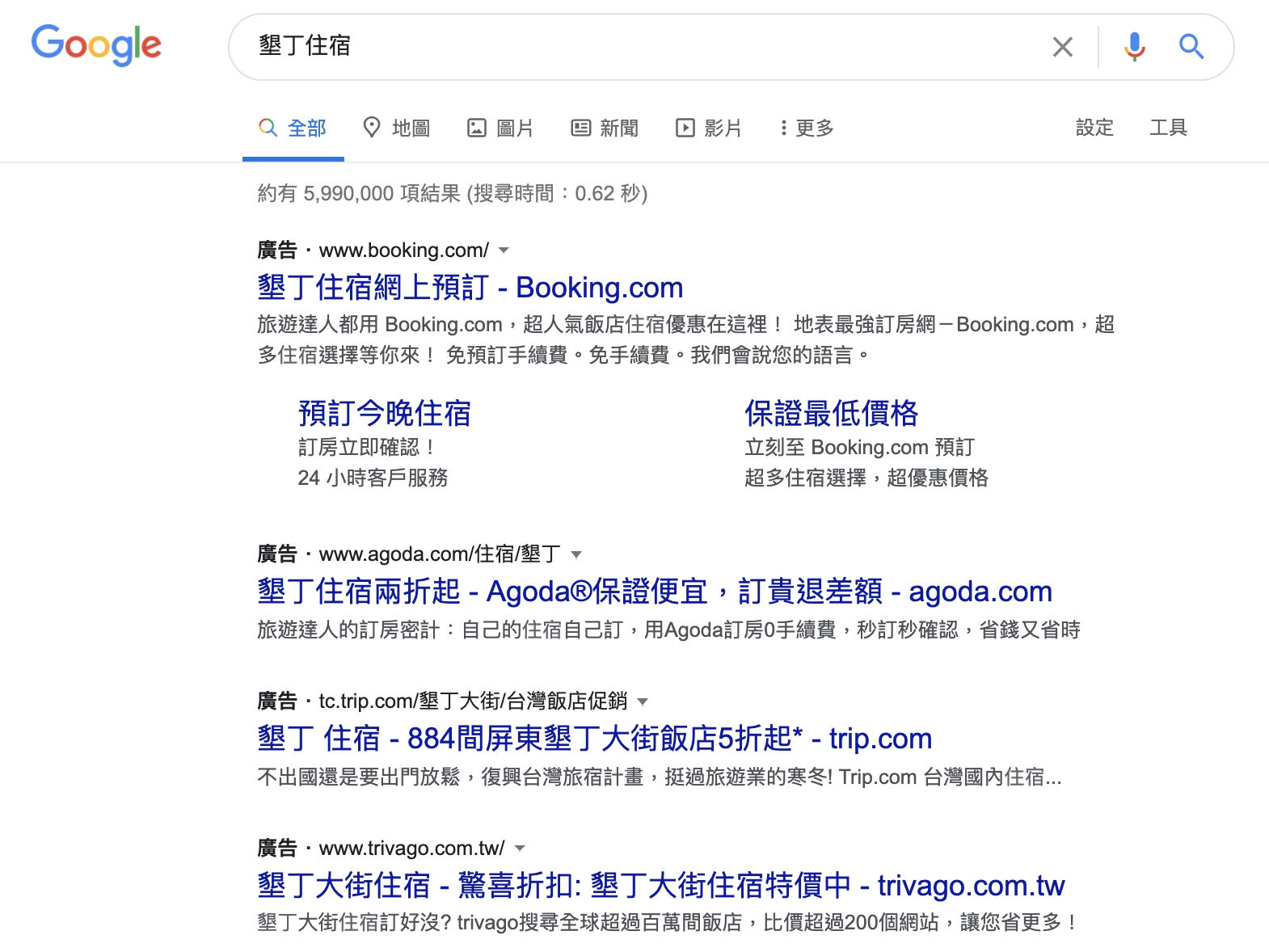The image size is (1269, 952).
Task: Expand the tc.trip.com ad dropdown arrow
Action: [643, 701]
